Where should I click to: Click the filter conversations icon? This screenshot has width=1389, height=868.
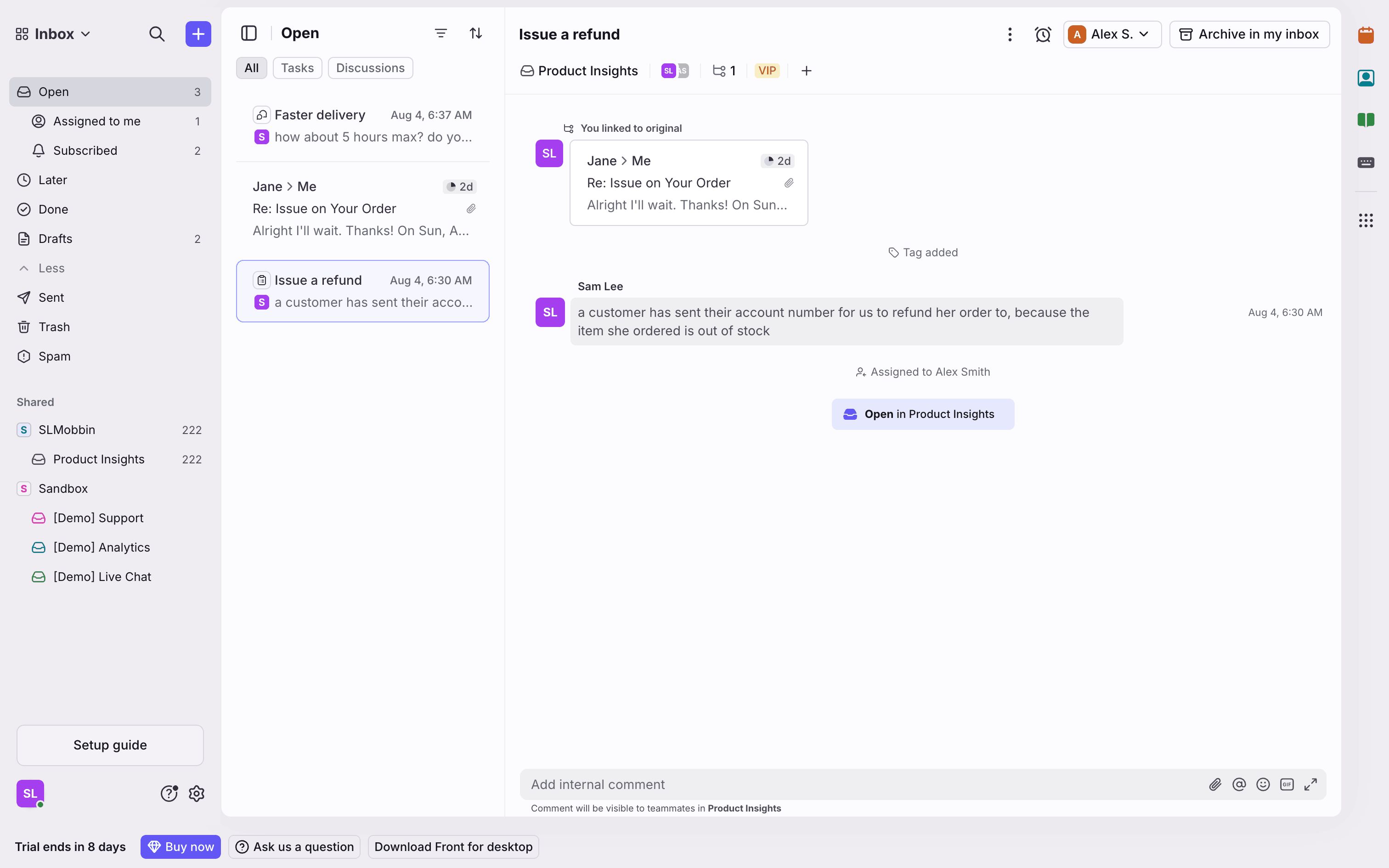[x=440, y=33]
